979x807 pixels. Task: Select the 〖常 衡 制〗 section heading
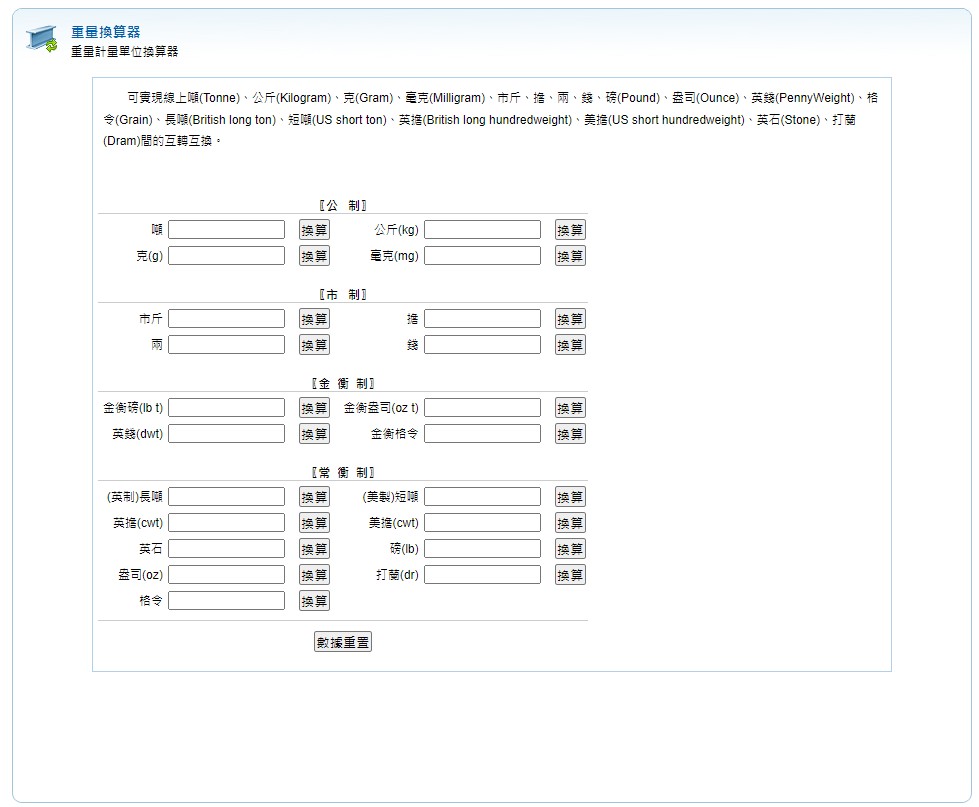click(343, 472)
